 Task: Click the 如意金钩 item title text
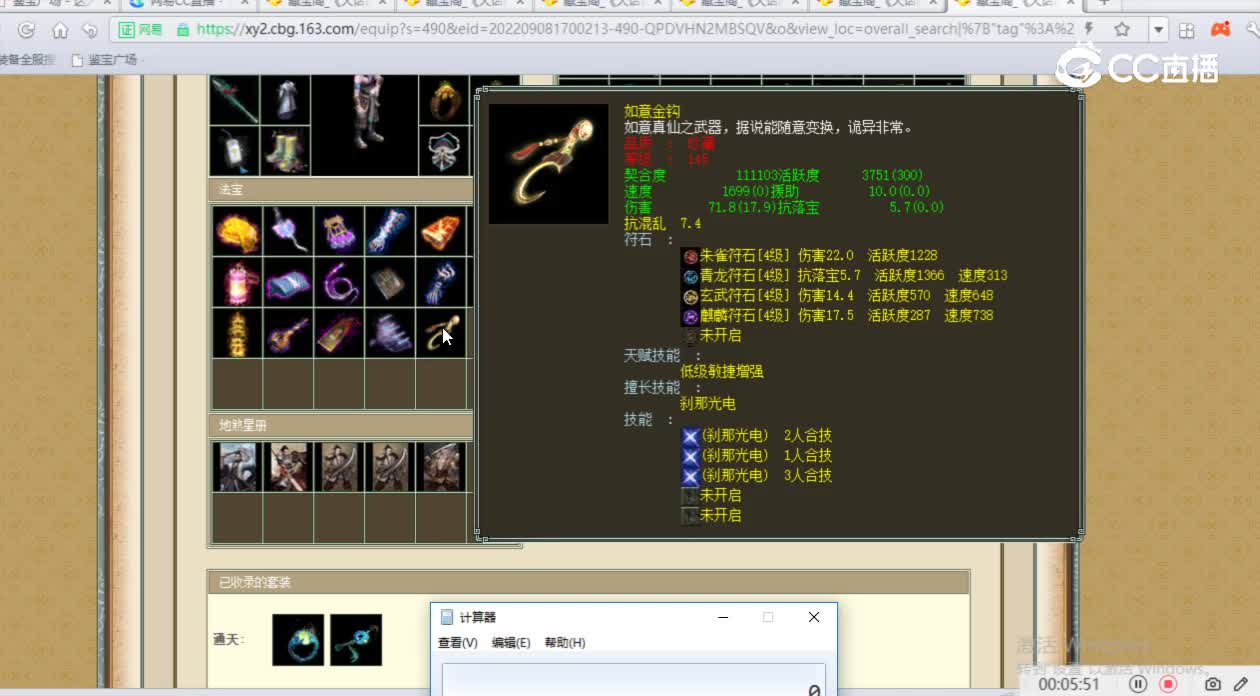tap(652, 112)
